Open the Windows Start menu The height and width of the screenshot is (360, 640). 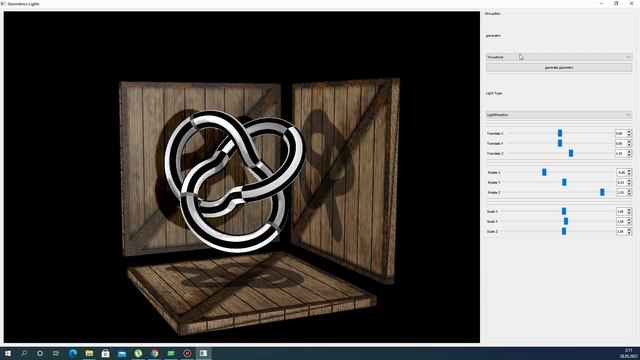[8, 353]
